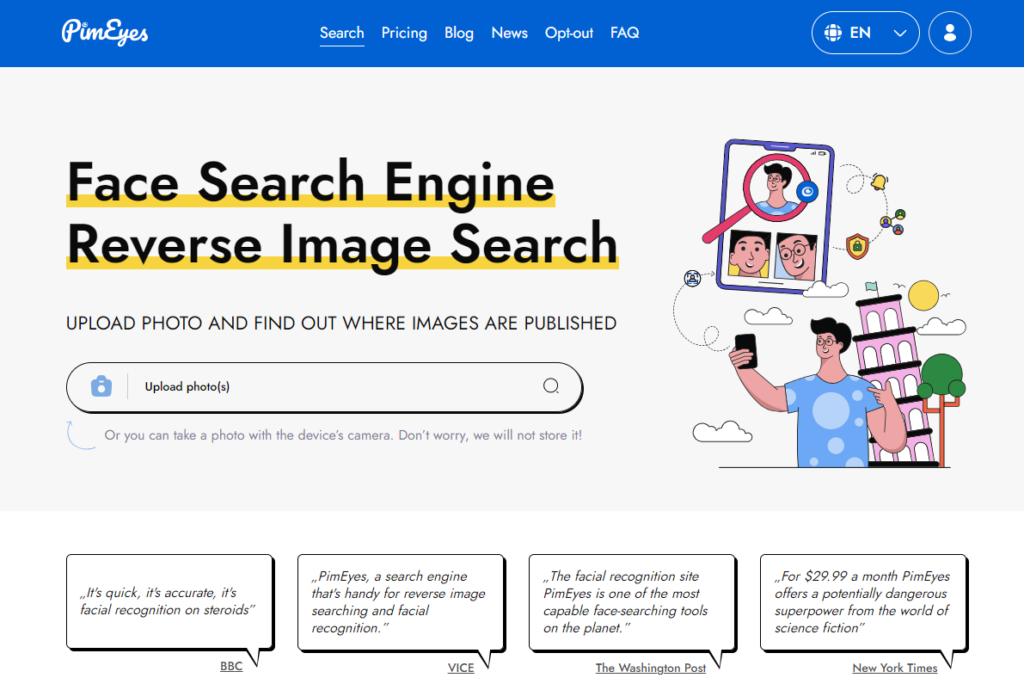Follow The Washington Post link
Screen dimensions: 1024x684
pos(650,668)
